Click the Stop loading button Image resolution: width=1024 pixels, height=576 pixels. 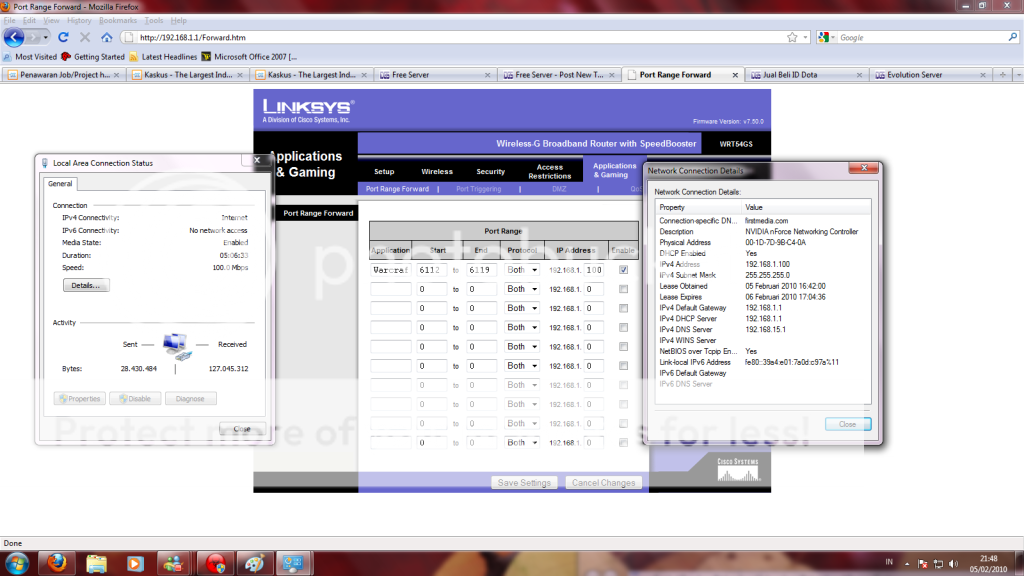[85, 37]
